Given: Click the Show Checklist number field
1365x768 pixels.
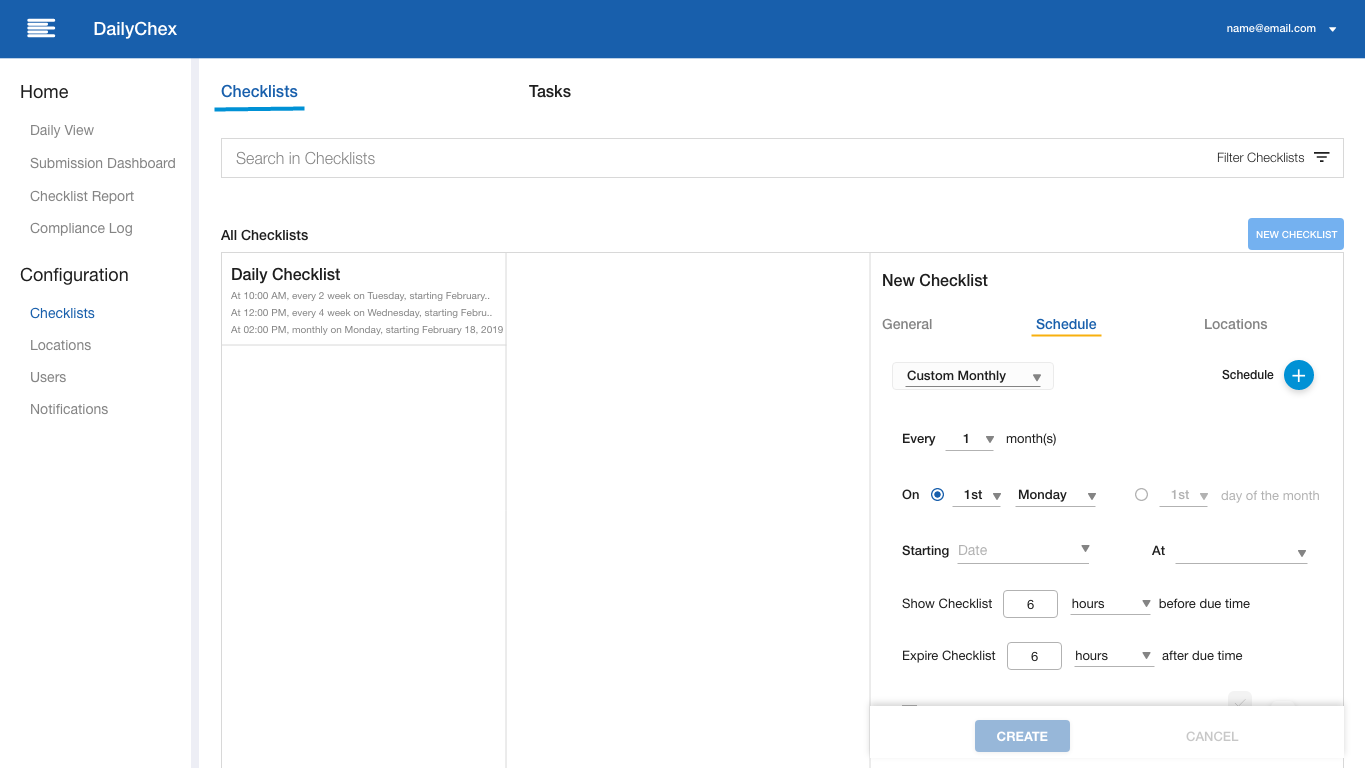Looking at the screenshot, I should pos(1030,604).
